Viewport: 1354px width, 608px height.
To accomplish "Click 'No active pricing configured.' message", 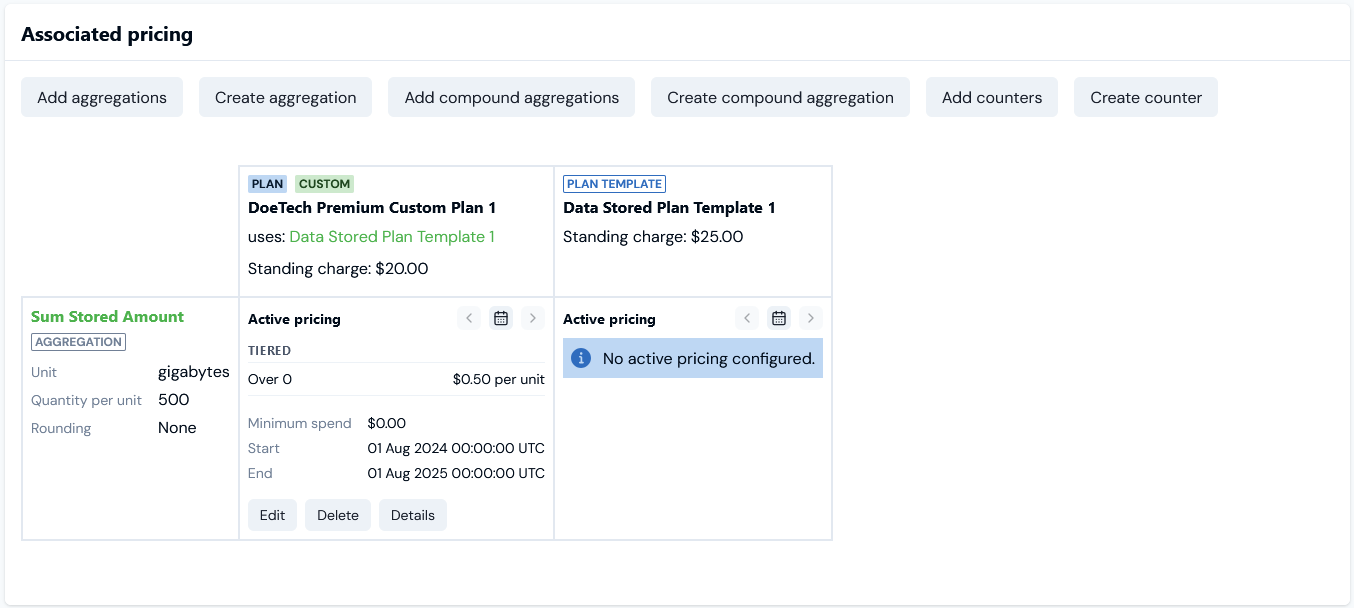I will (709, 358).
